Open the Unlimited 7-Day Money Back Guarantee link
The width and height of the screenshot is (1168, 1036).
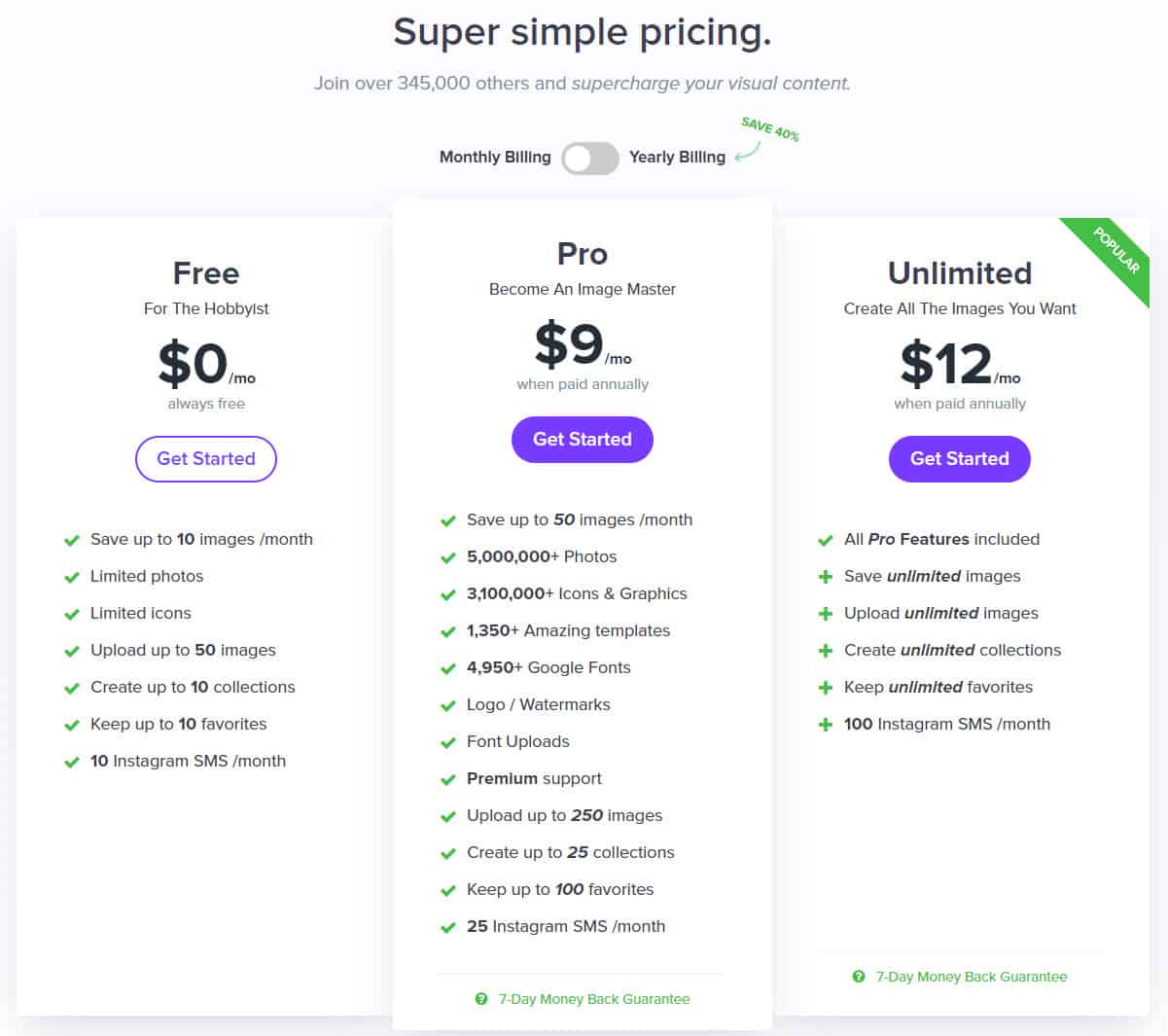[x=972, y=977]
